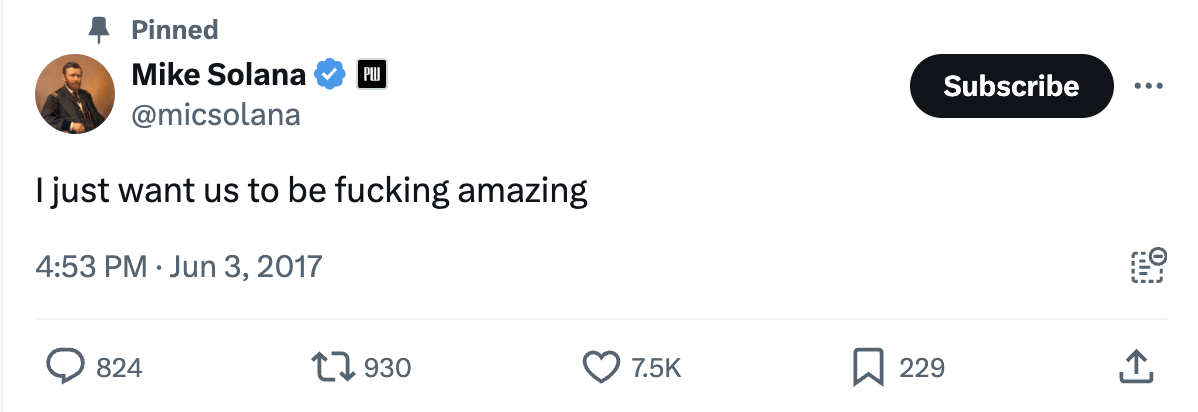Like the tweet with the heart icon
The height and width of the screenshot is (412, 1198).
click(601, 368)
